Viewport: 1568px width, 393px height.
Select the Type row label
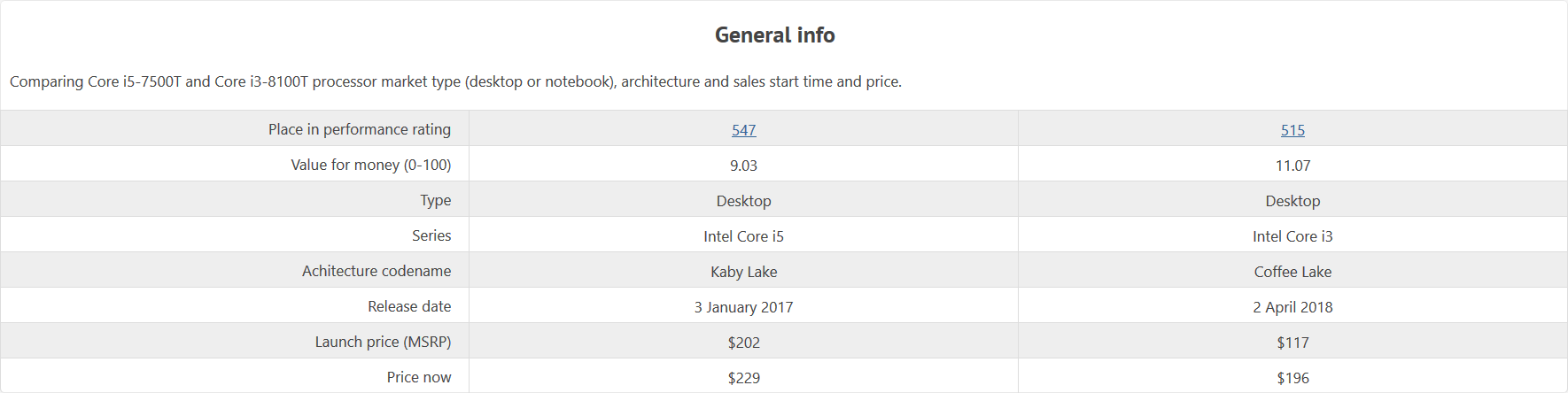click(x=435, y=200)
